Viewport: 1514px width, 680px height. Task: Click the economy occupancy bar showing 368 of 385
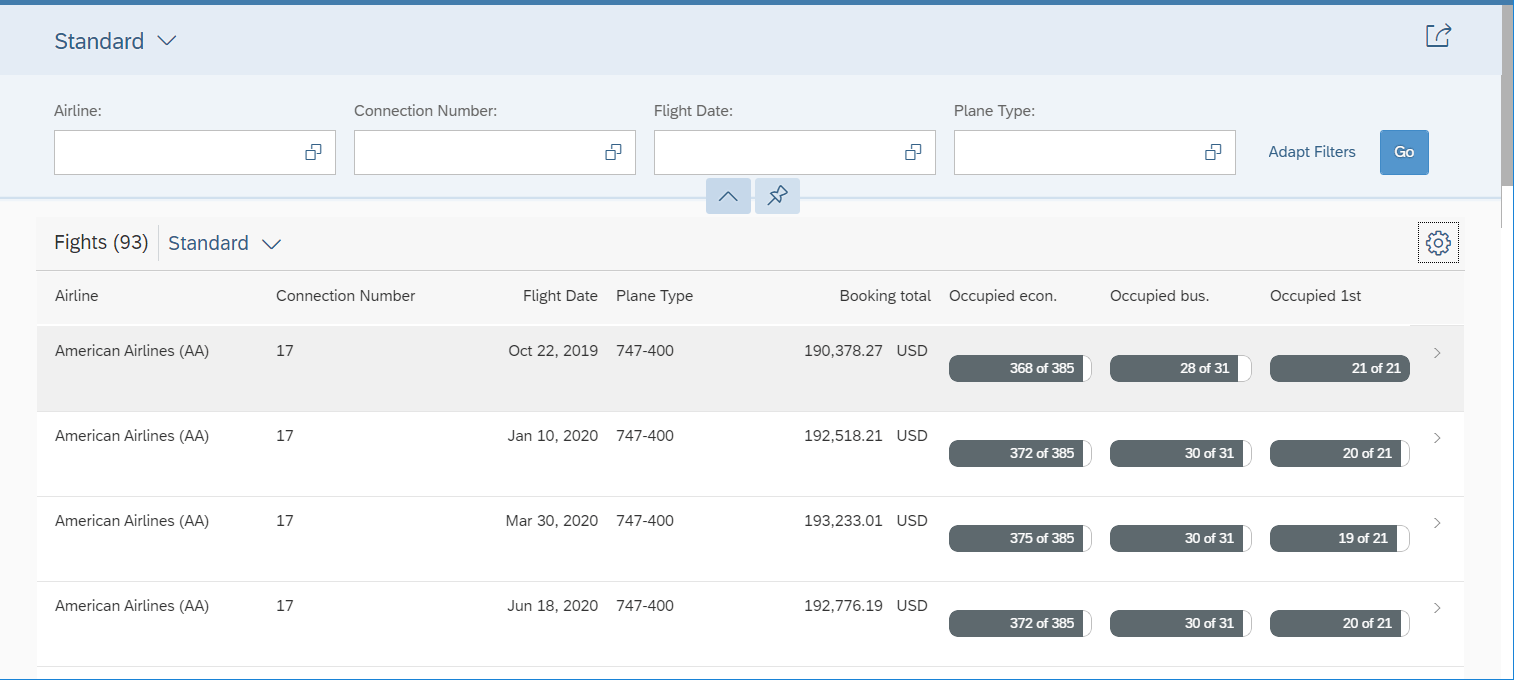1020,368
